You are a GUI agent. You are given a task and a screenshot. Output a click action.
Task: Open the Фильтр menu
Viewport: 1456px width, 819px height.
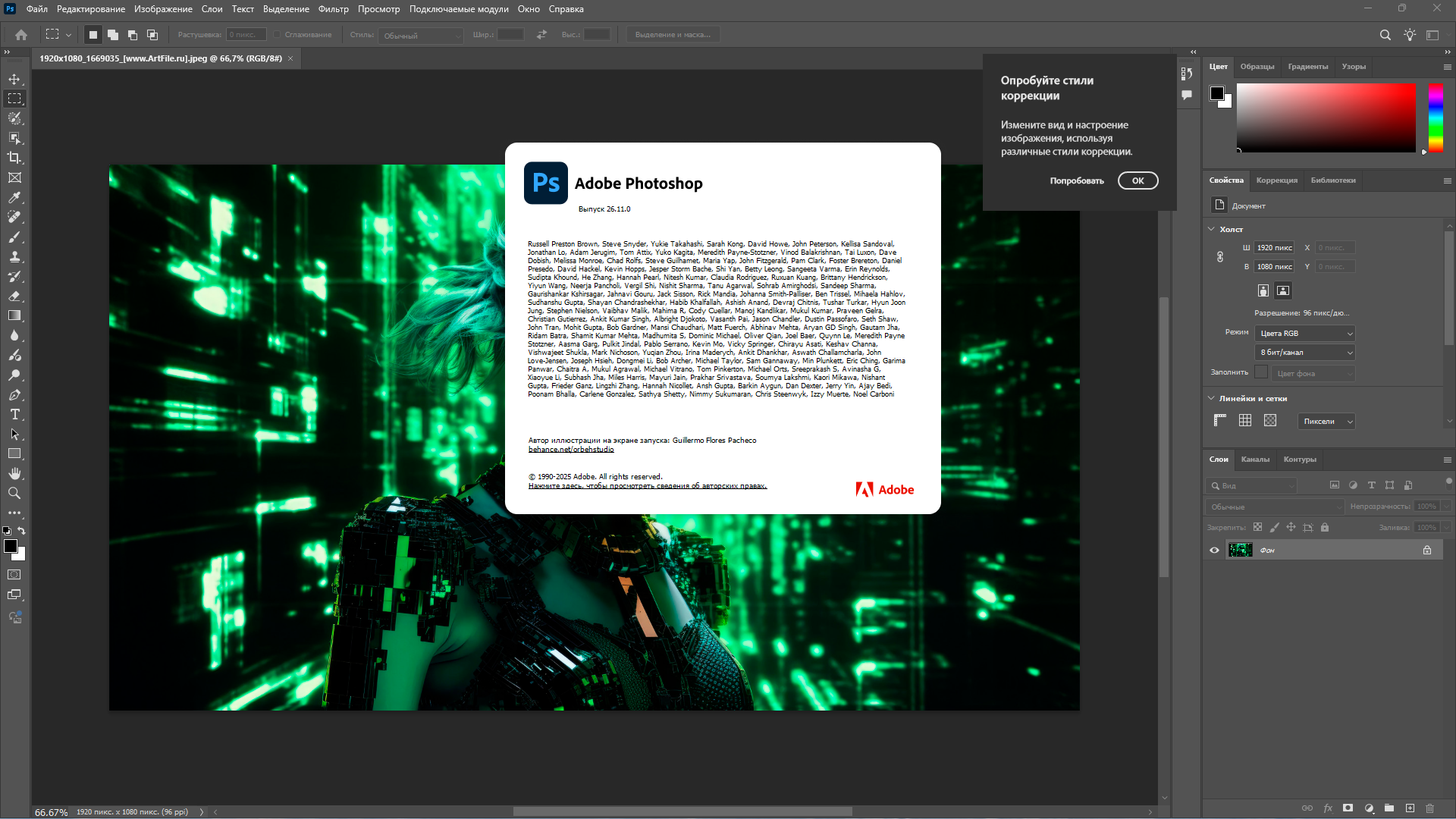tap(333, 9)
